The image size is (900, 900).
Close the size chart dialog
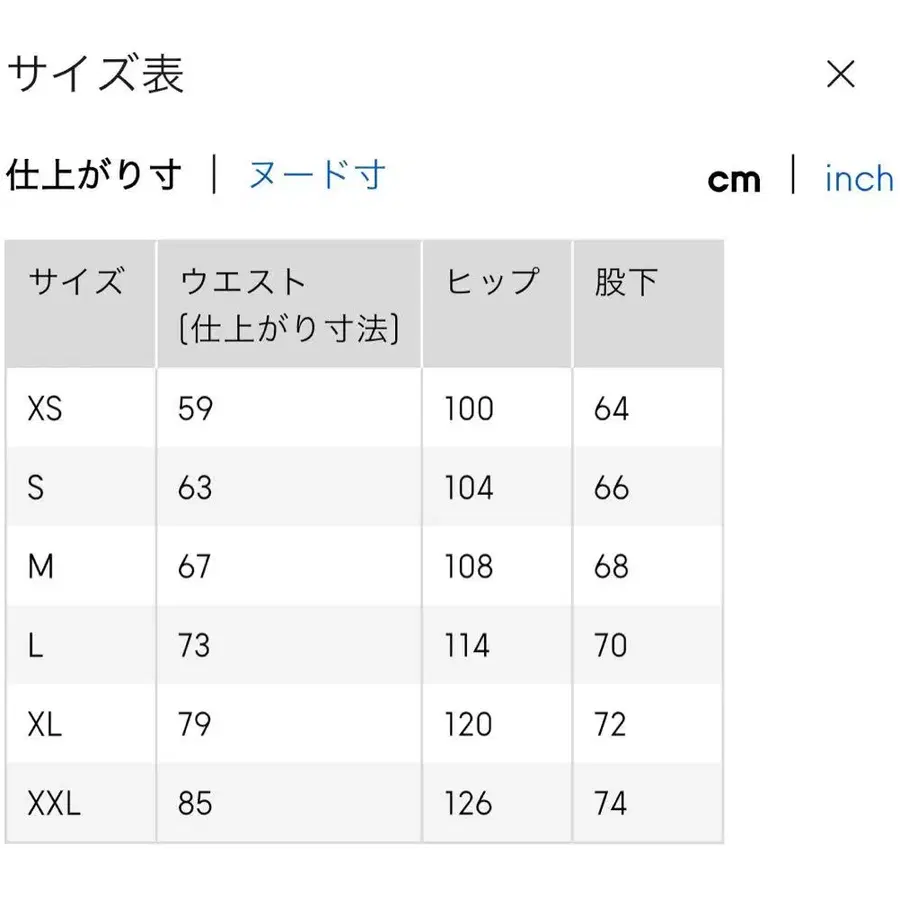[840, 76]
